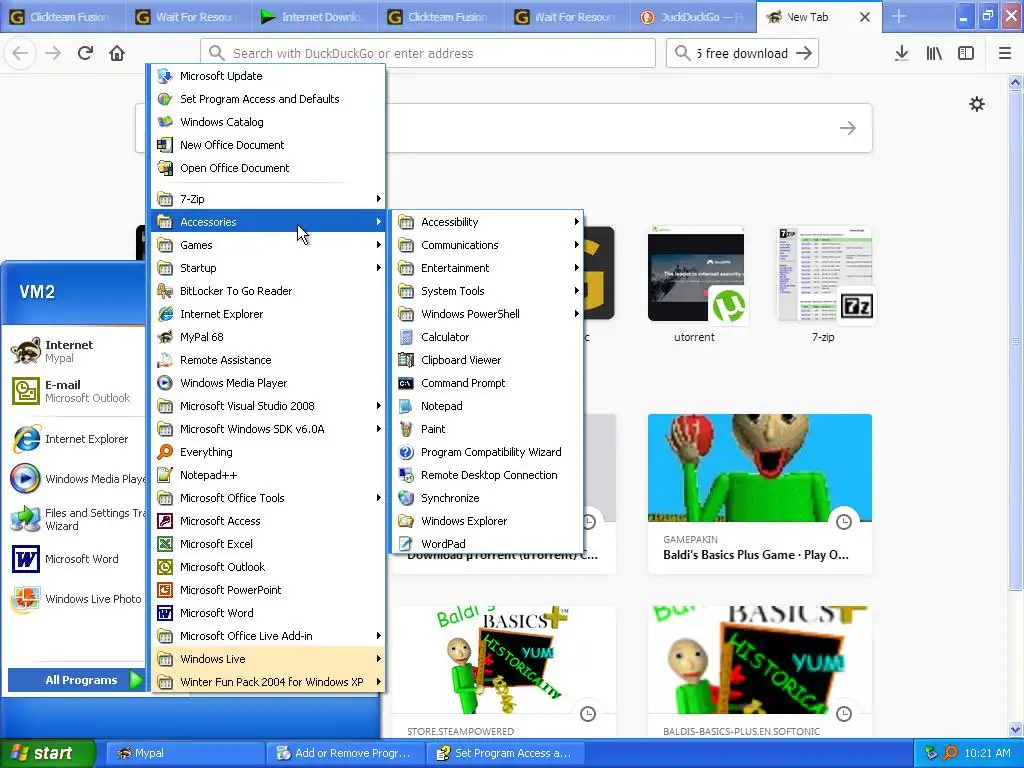Open the browser downloads arrow icon
Image resolution: width=1024 pixels, height=768 pixels.
point(901,53)
